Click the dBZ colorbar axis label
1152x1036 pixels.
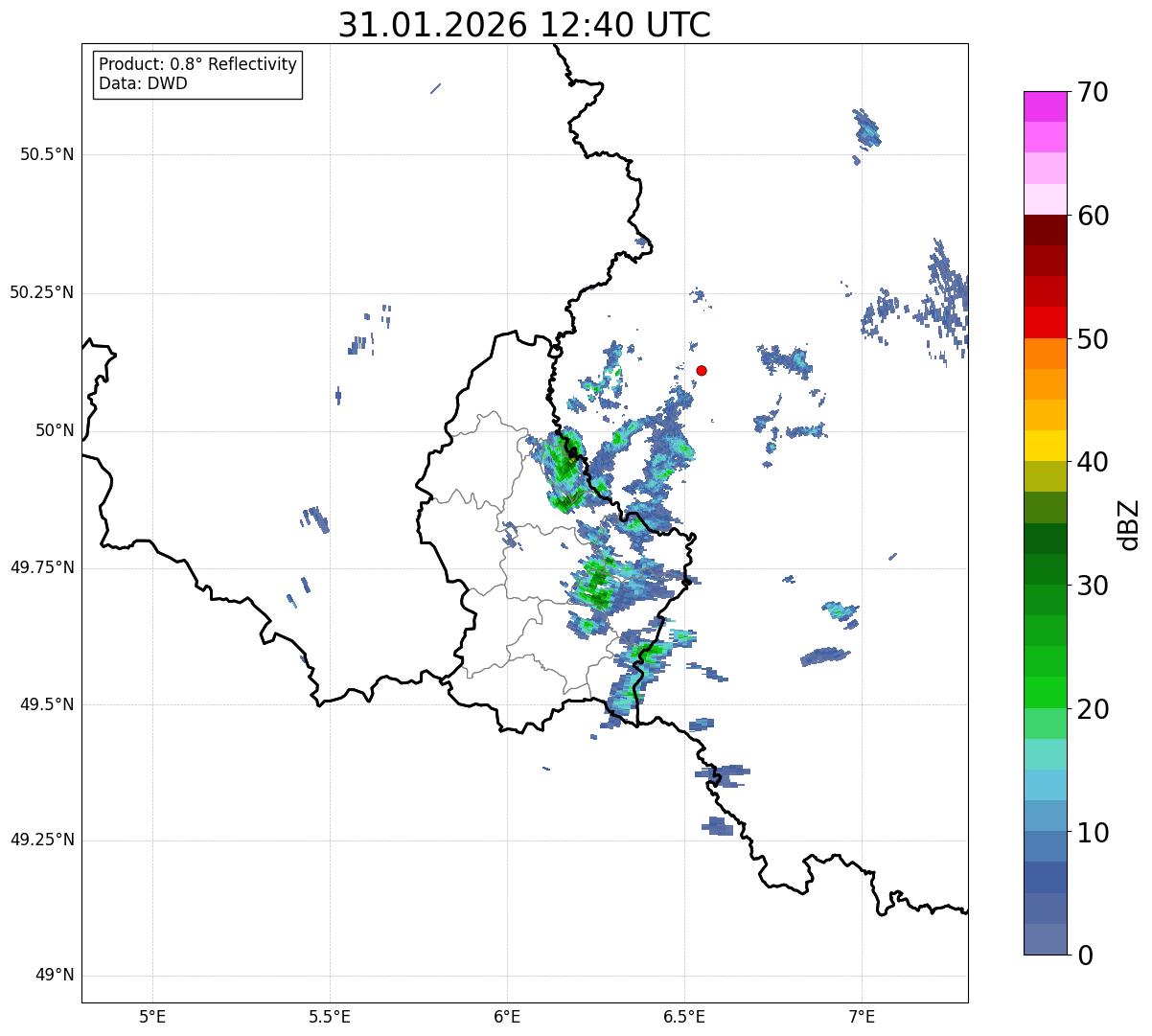tap(1129, 523)
